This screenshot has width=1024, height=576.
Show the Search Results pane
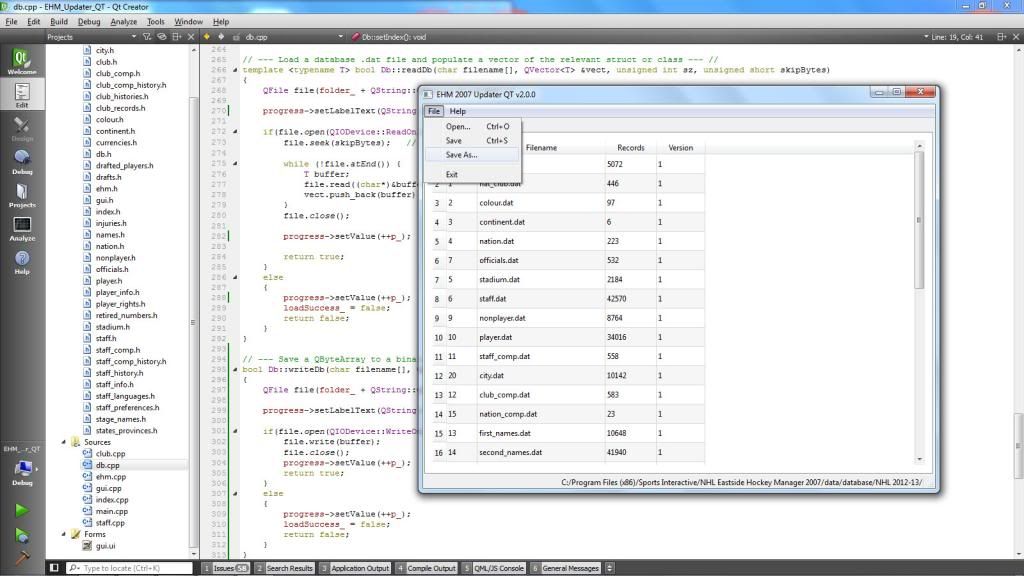pyautogui.click(x=285, y=568)
